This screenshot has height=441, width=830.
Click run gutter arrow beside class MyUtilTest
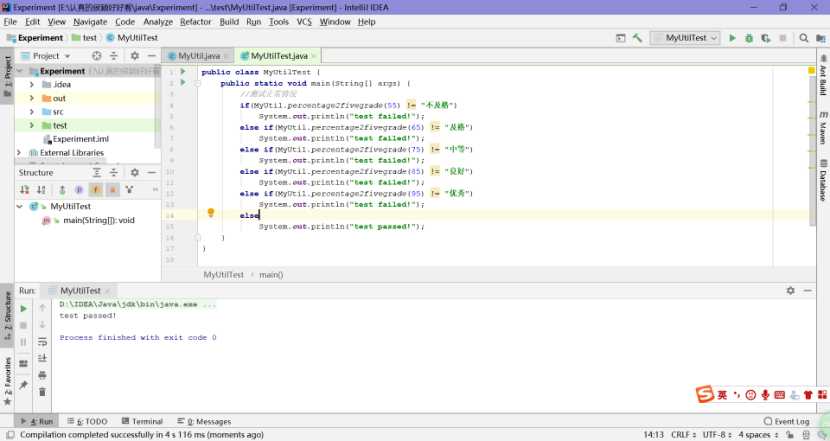pos(183,71)
